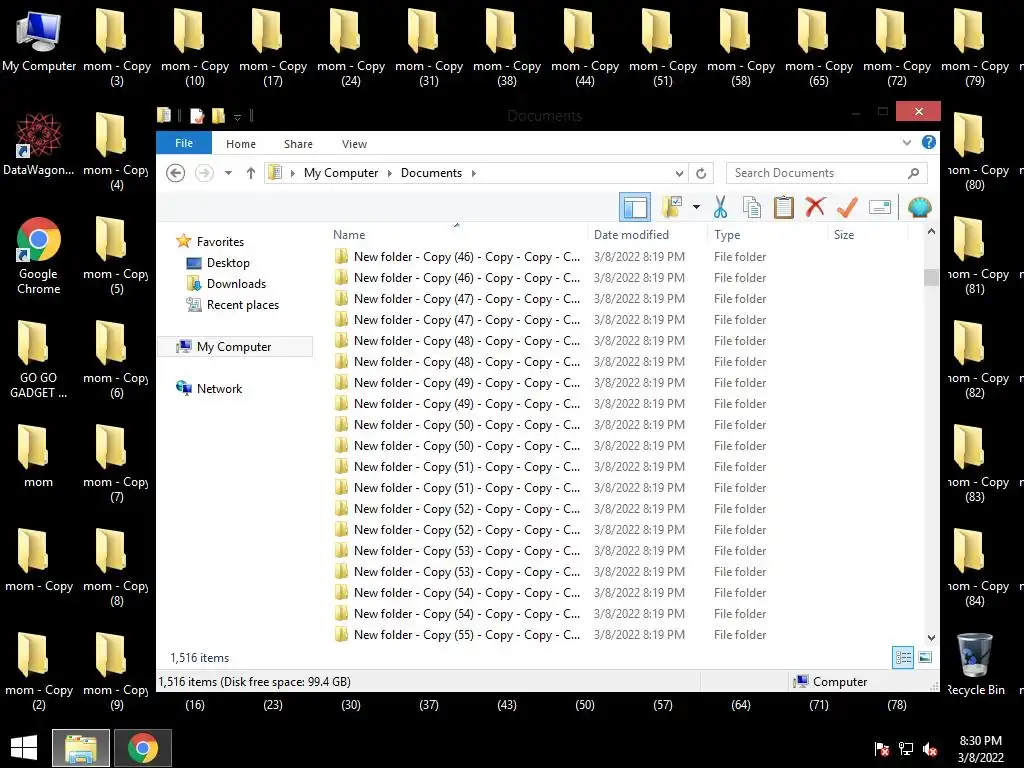
Task: Select desktop folder named mom
Action: (x=38, y=456)
